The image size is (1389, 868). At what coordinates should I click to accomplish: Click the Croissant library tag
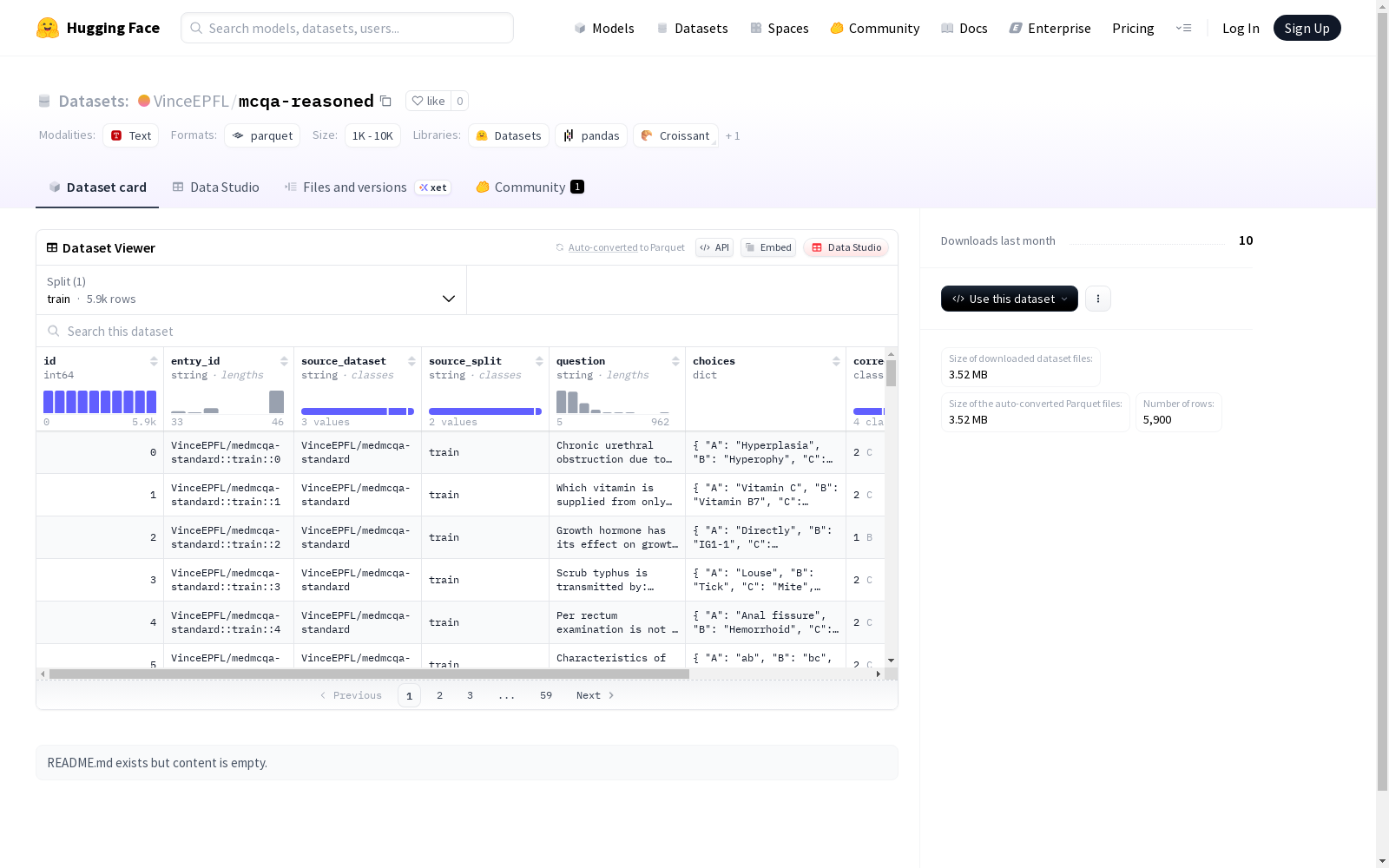pyautogui.click(x=675, y=135)
